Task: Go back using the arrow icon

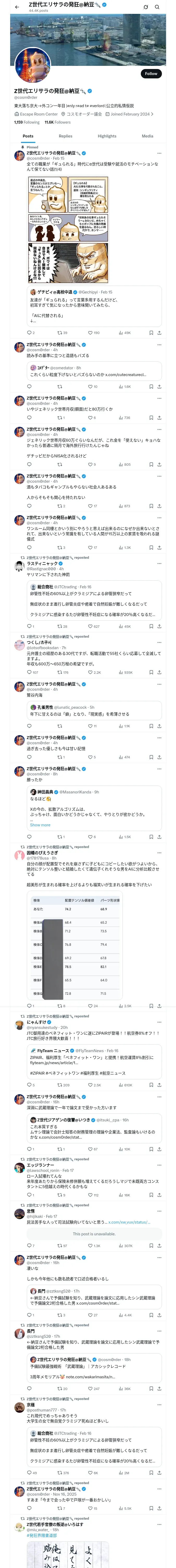Action: (x=17, y=7)
